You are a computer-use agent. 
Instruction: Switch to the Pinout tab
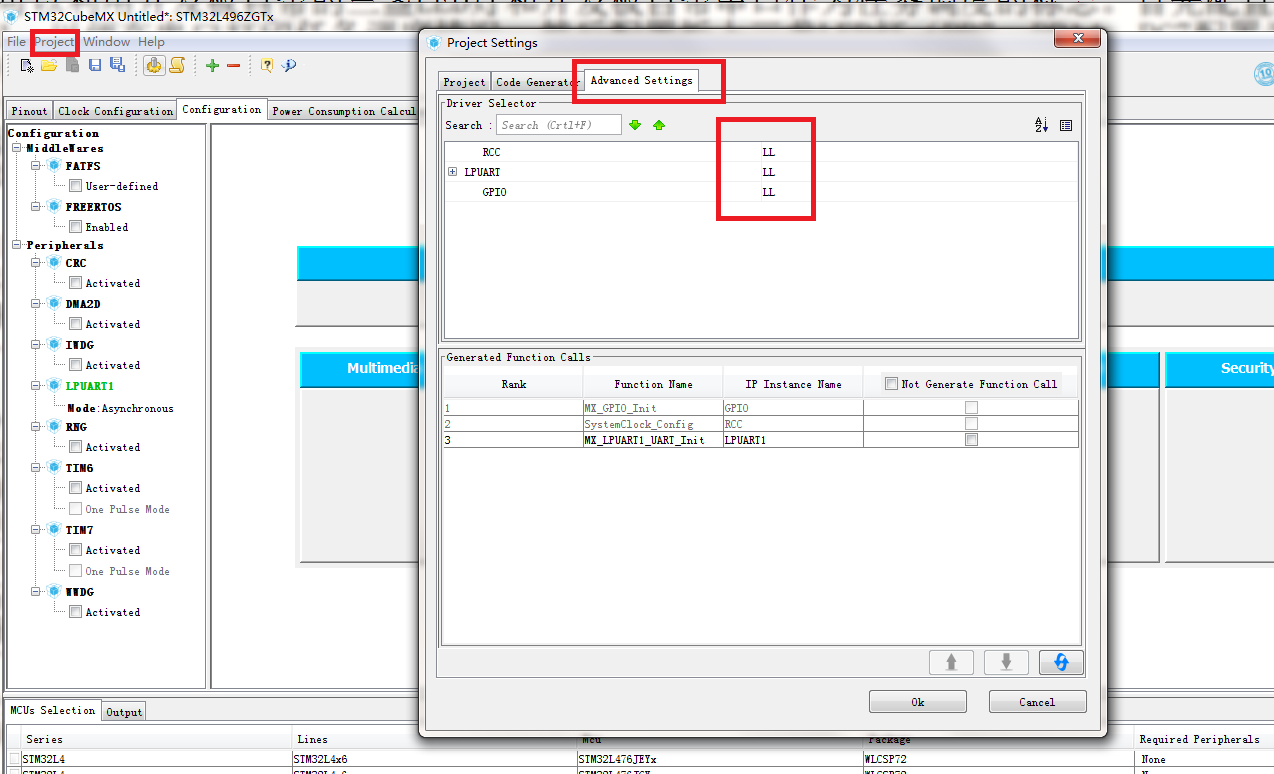[30, 111]
